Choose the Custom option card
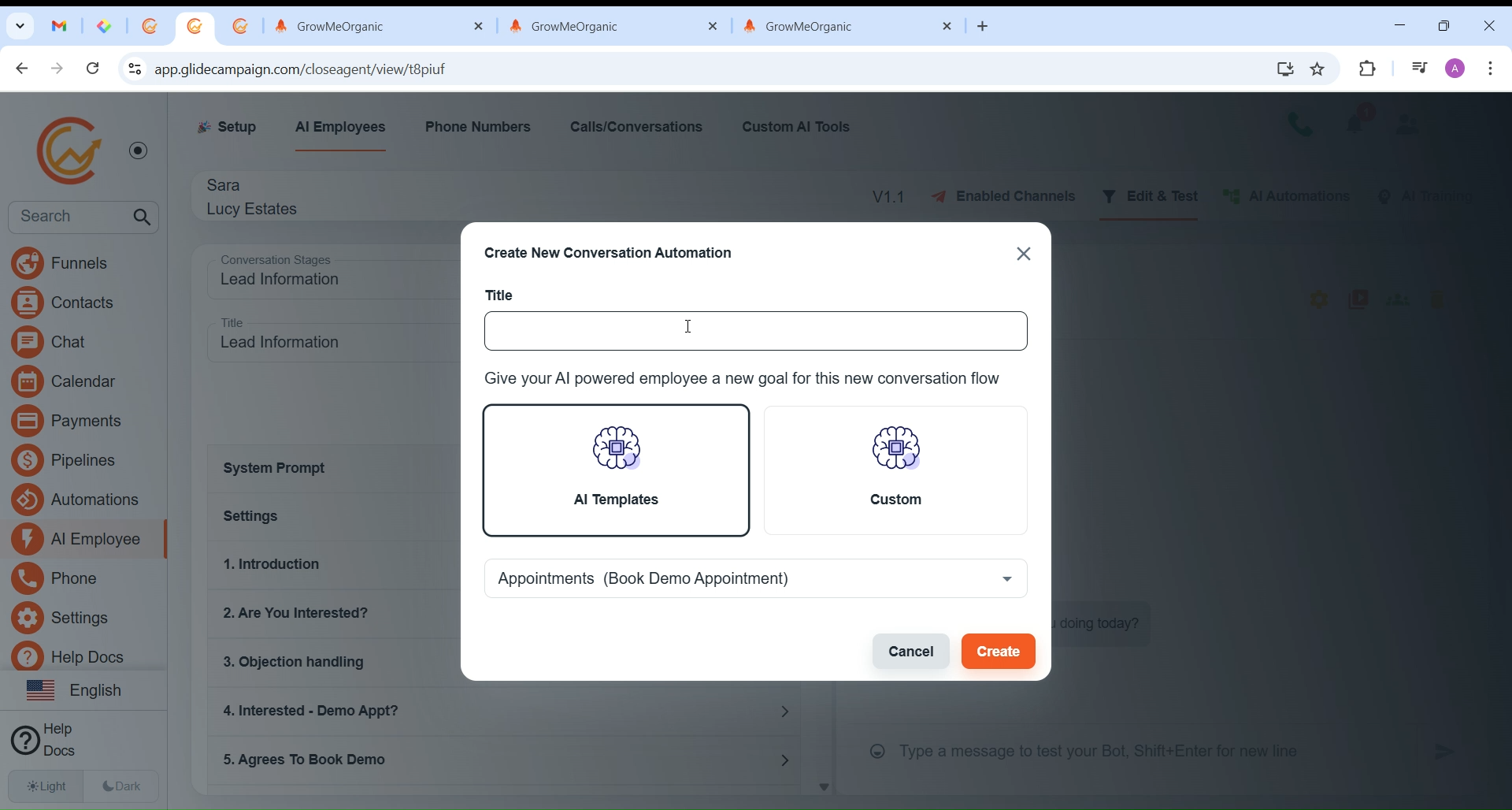Viewport: 1512px width, 810px height. coord(895,470)
